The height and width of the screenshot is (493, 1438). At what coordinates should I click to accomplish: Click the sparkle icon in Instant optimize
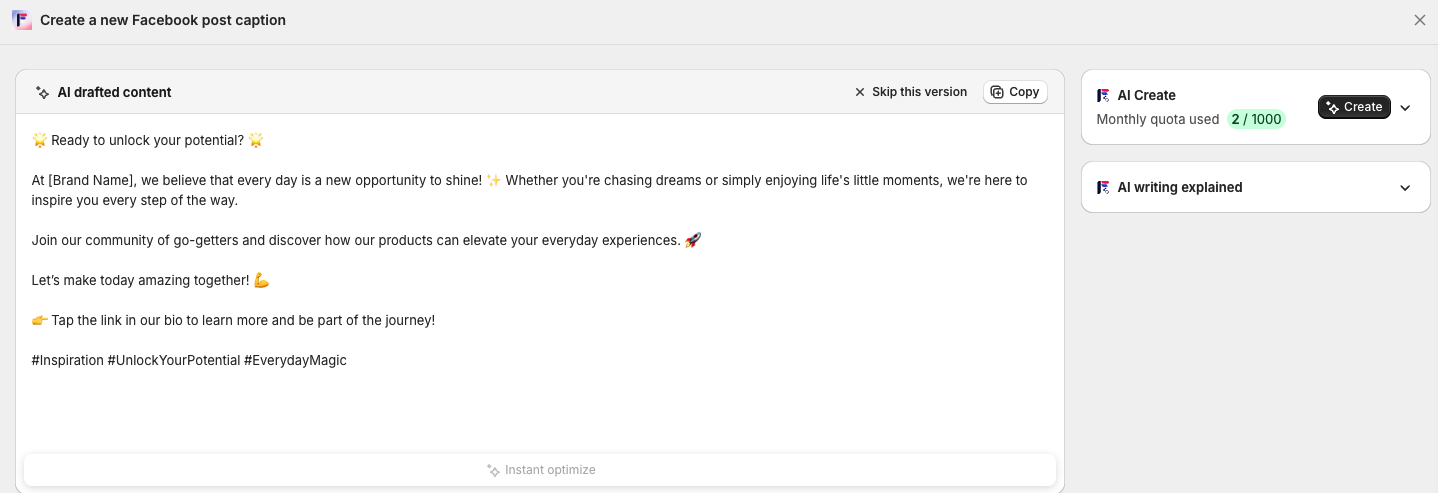coord(493,470)
